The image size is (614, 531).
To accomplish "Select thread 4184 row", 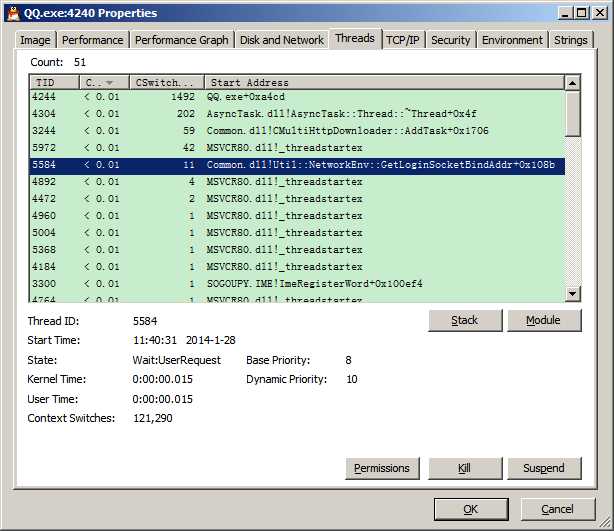I will [x=297, y=267].
